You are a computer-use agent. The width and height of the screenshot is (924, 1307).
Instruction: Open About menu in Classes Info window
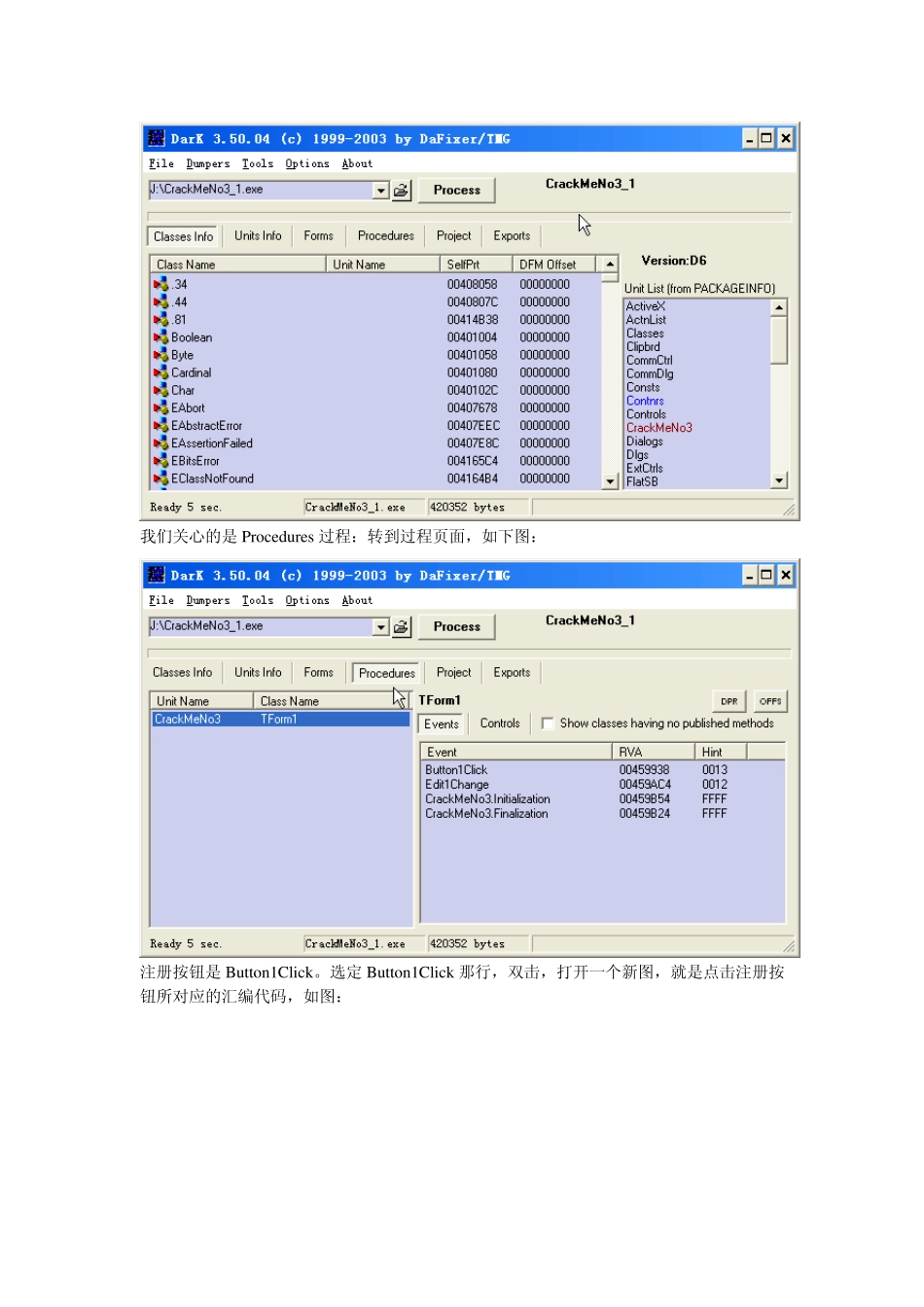tap(357, 164)
